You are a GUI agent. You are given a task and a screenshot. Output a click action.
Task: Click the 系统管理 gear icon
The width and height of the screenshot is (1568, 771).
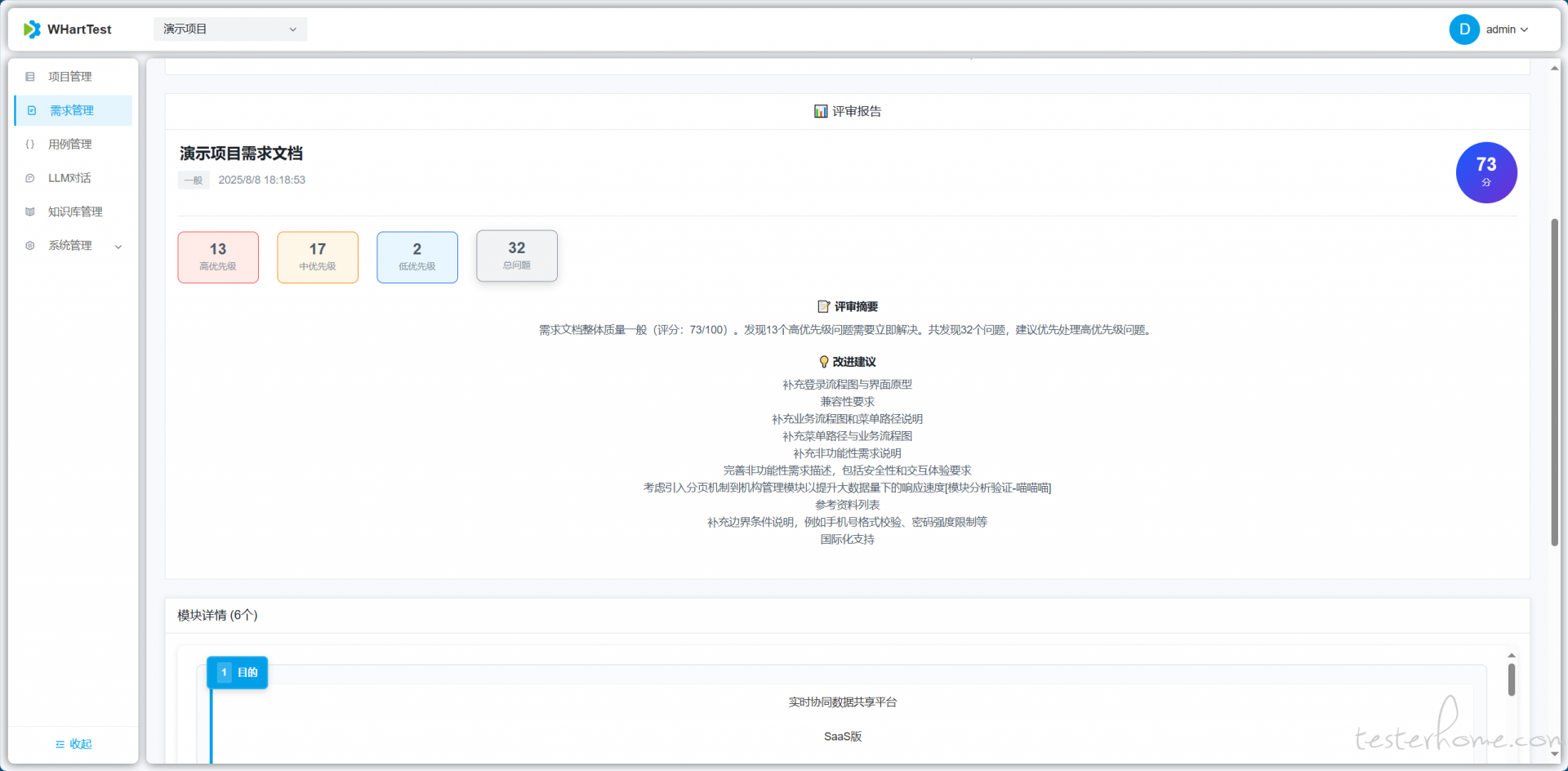pos(30,246)
